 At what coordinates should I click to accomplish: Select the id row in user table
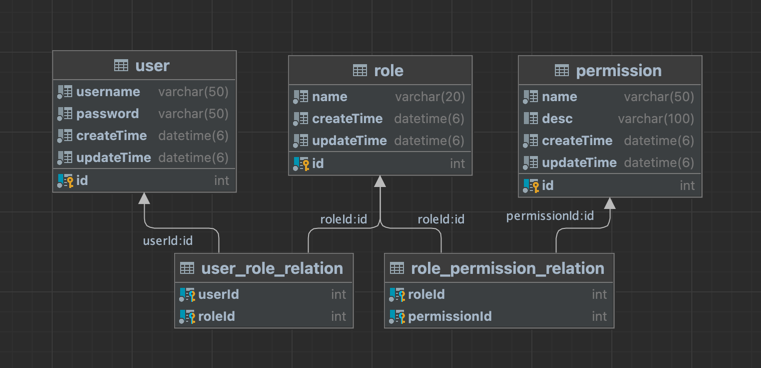tap(145, 181)
